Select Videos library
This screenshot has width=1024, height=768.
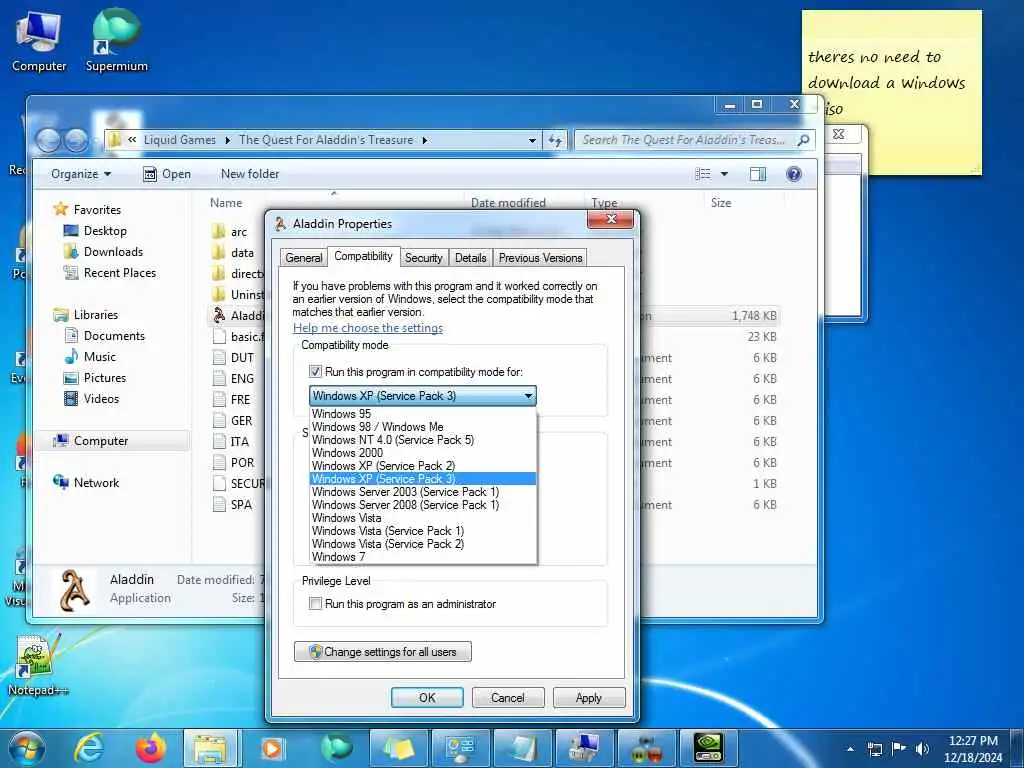tap(91, 398)
